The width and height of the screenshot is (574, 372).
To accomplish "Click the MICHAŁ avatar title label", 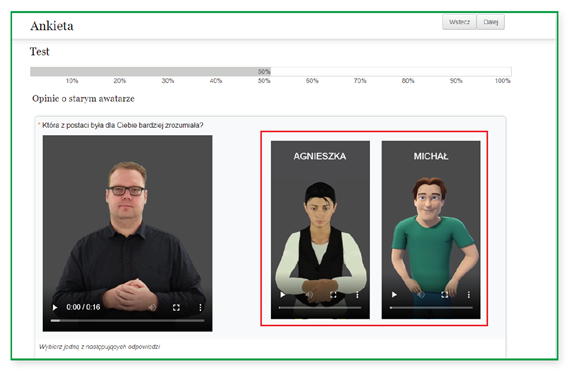I will coord(431,156).
